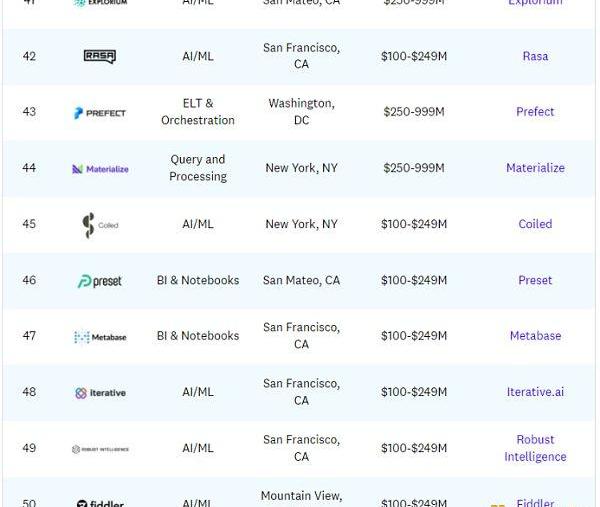Viewport: 600px width, 507px height.
Task: Open the Metabase company link
Action: tap(535, 336)
